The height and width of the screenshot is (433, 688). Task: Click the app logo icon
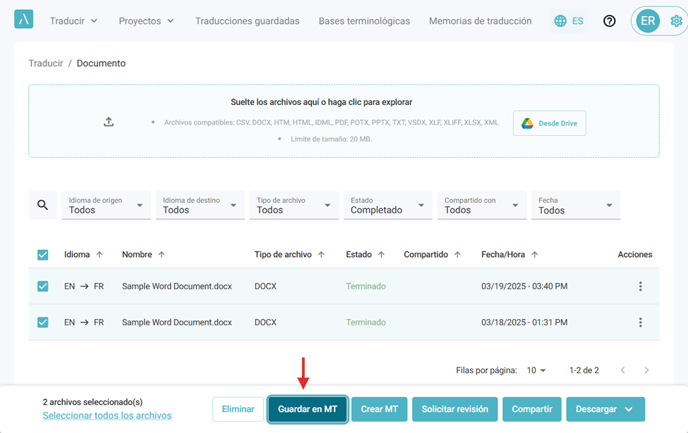(x=24, y=20)
